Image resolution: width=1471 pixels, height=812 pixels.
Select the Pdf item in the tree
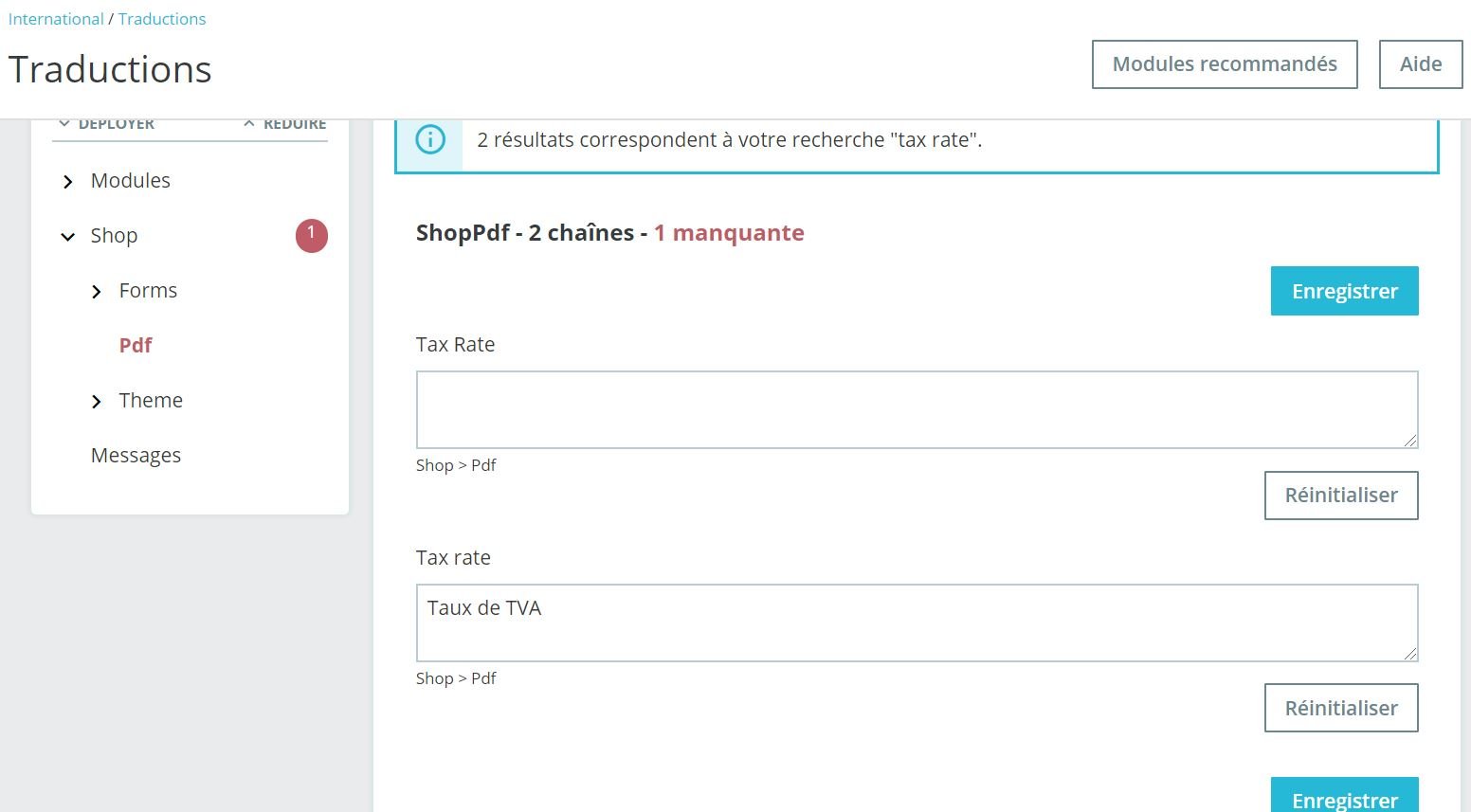pos(136,346)
